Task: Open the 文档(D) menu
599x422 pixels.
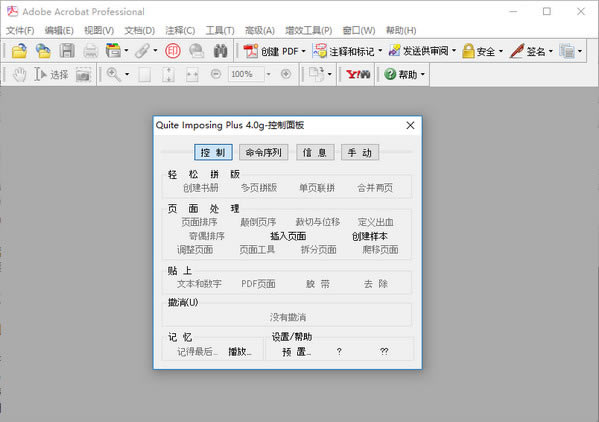Action: (x=139, y=30)
